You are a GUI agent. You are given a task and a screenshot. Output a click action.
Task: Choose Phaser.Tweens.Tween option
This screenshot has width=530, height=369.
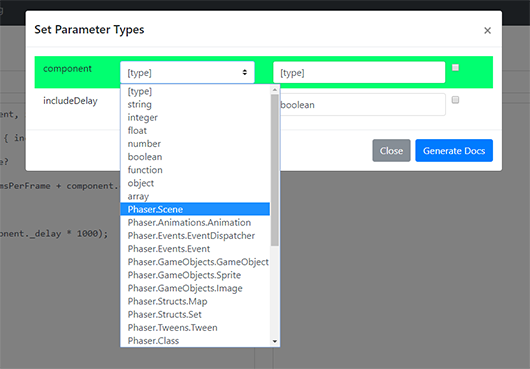(195, 327)
